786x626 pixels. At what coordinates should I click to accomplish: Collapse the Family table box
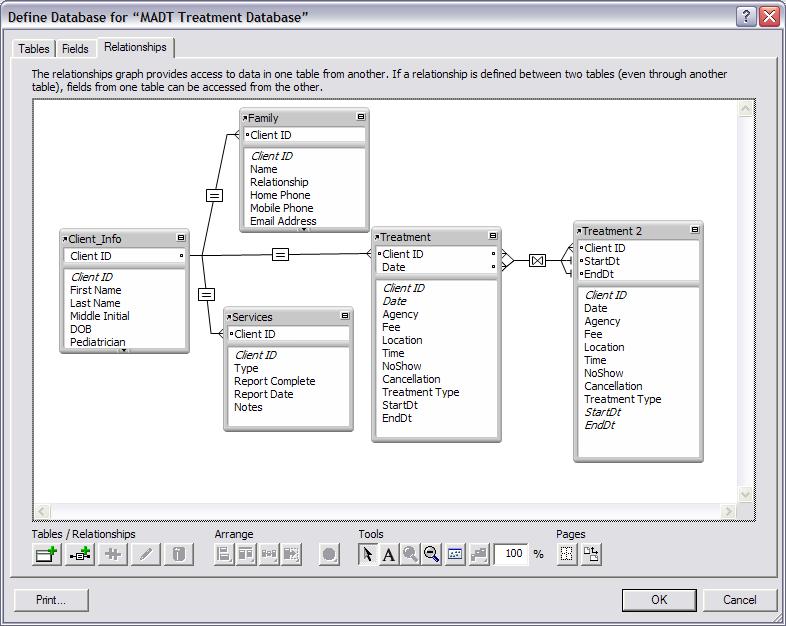(x=361, y=117)
